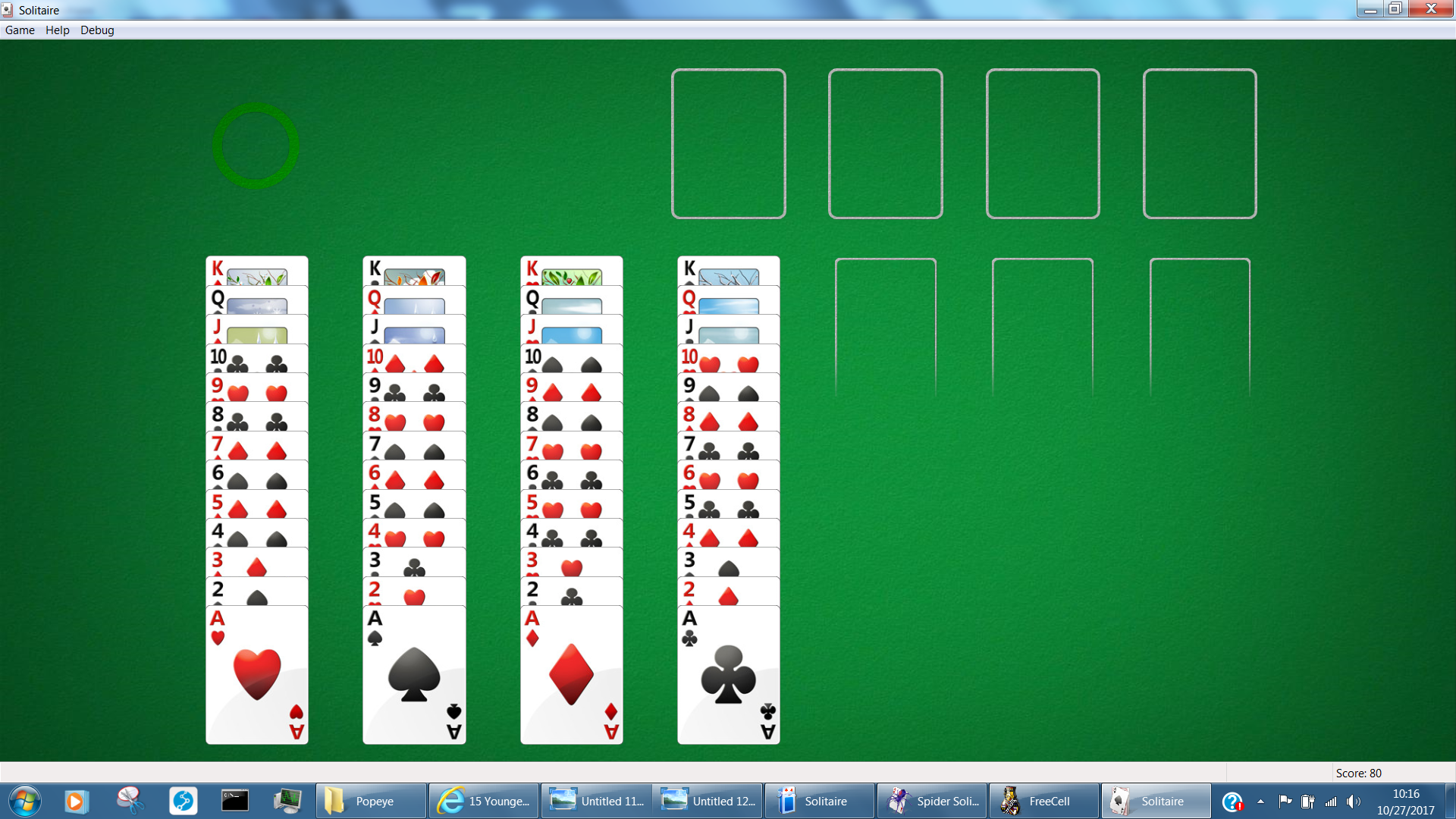Click the Game menu item
The height and width of the screenshot is (819, 1456).
[x=20, y=30]
